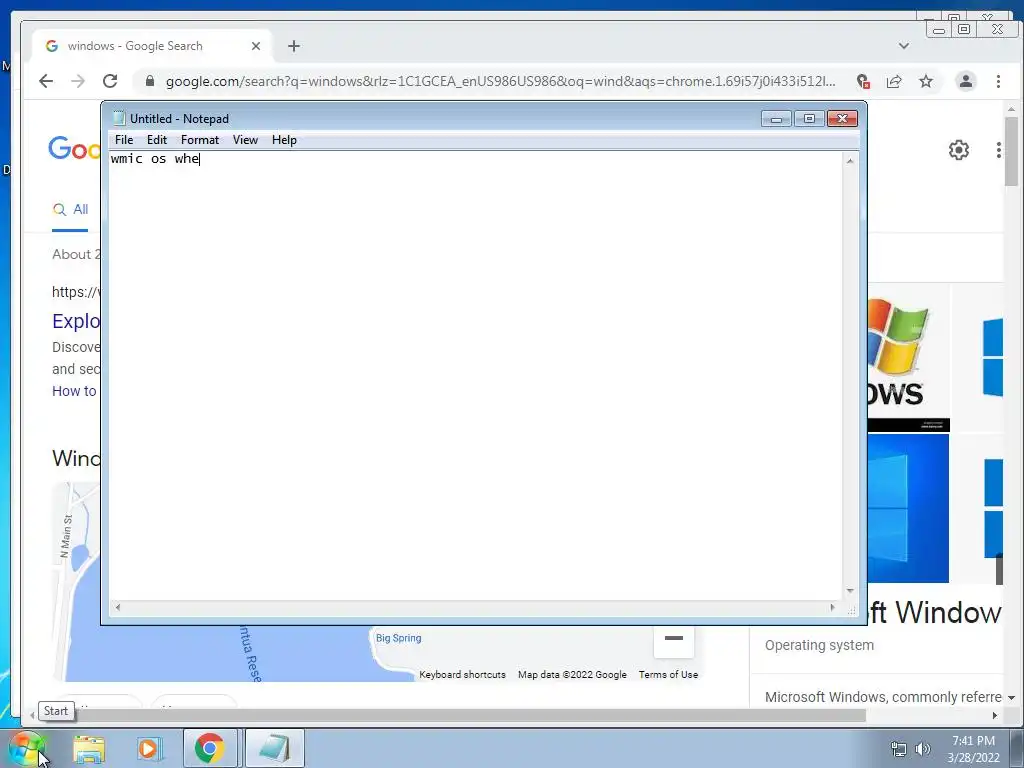The image size is (1024, 768).
Task: Click the volume speaker icon in tray
Action: coord(923,749)
